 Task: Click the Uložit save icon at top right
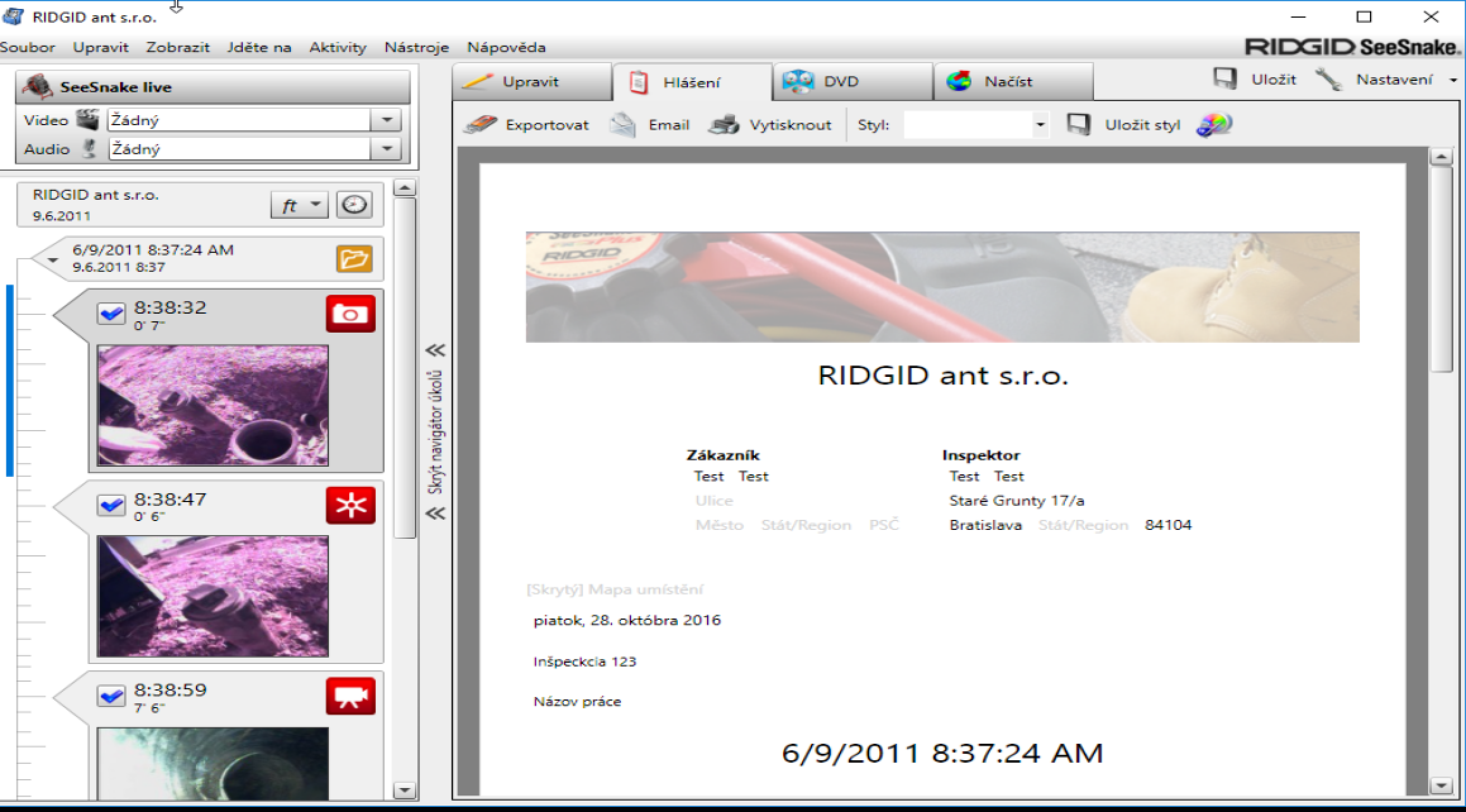tap(1225, 79)
